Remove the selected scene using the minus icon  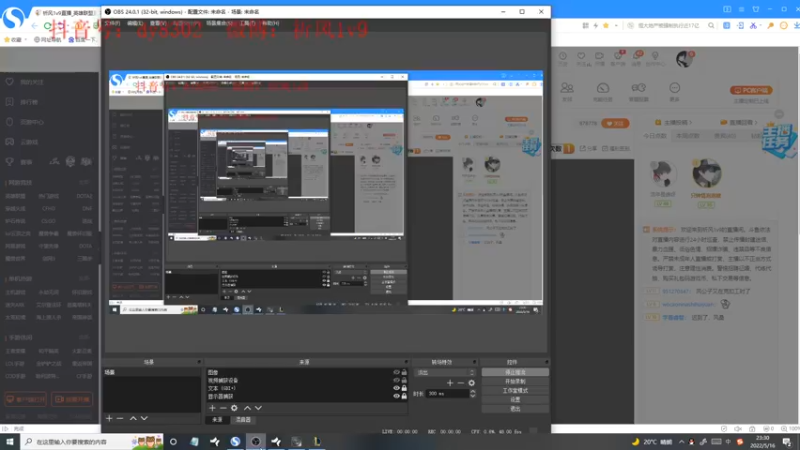pyautogui.click(x=120, y=418)
